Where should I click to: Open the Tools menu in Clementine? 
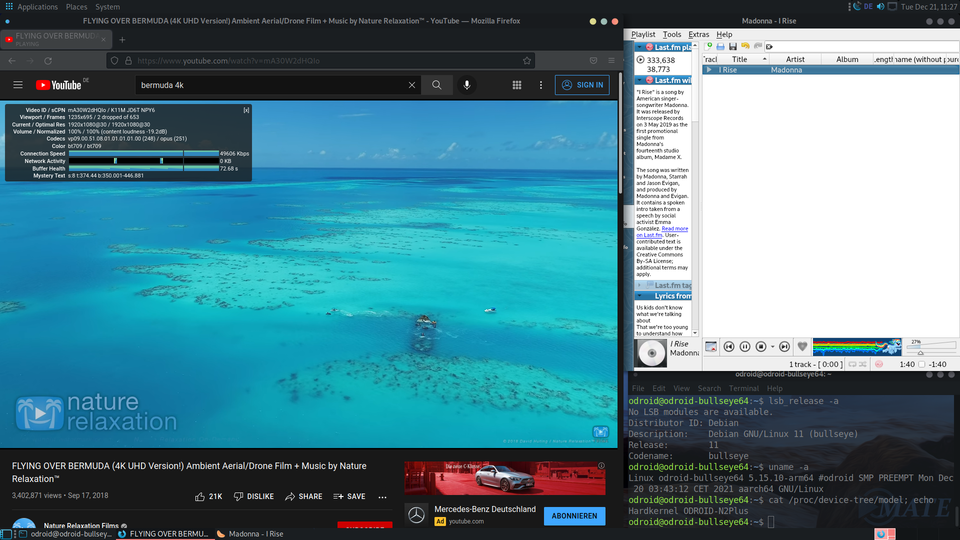[x=672, y=34]
